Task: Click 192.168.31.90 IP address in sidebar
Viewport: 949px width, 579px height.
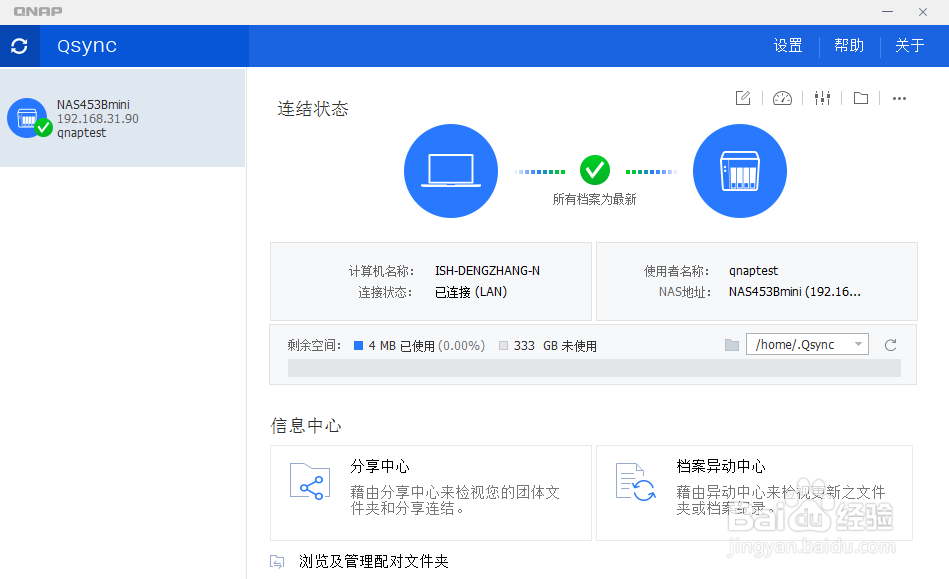Action: pos(97,119)
